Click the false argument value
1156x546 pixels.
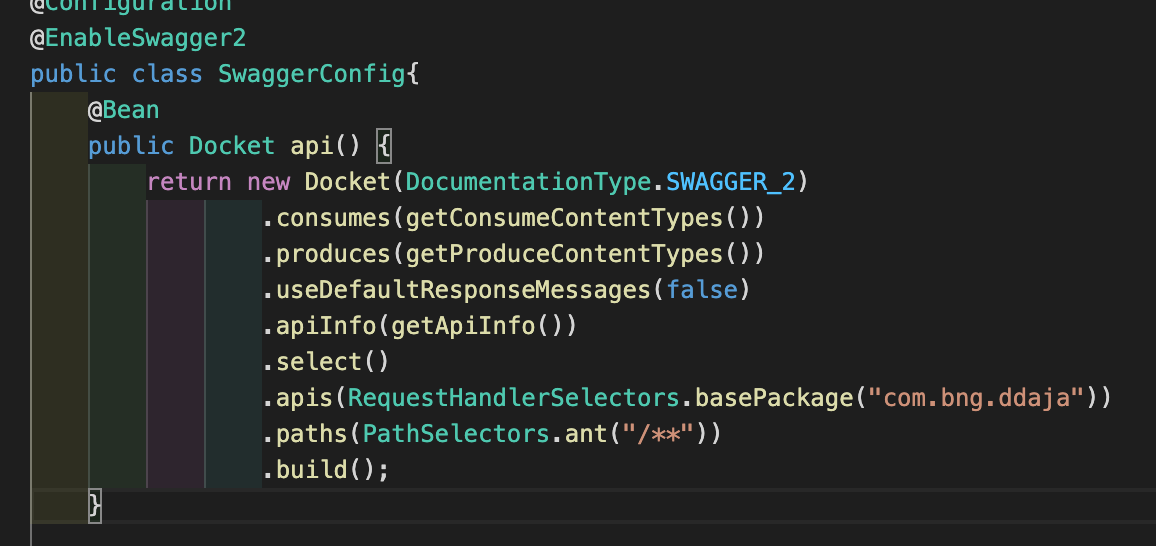tap(701, 290)
